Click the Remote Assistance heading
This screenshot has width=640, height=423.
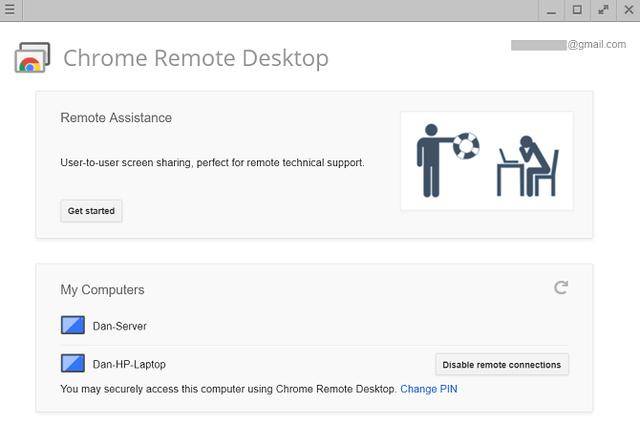click(x=116, y=118)
